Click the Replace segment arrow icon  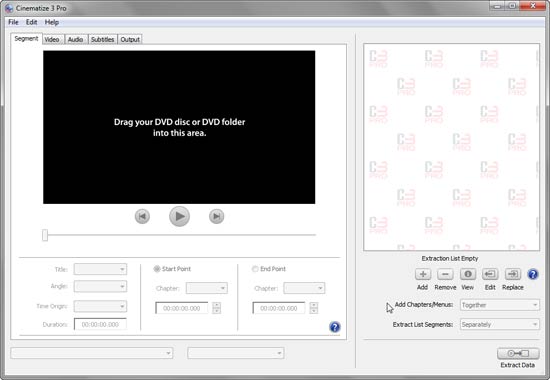512,274
